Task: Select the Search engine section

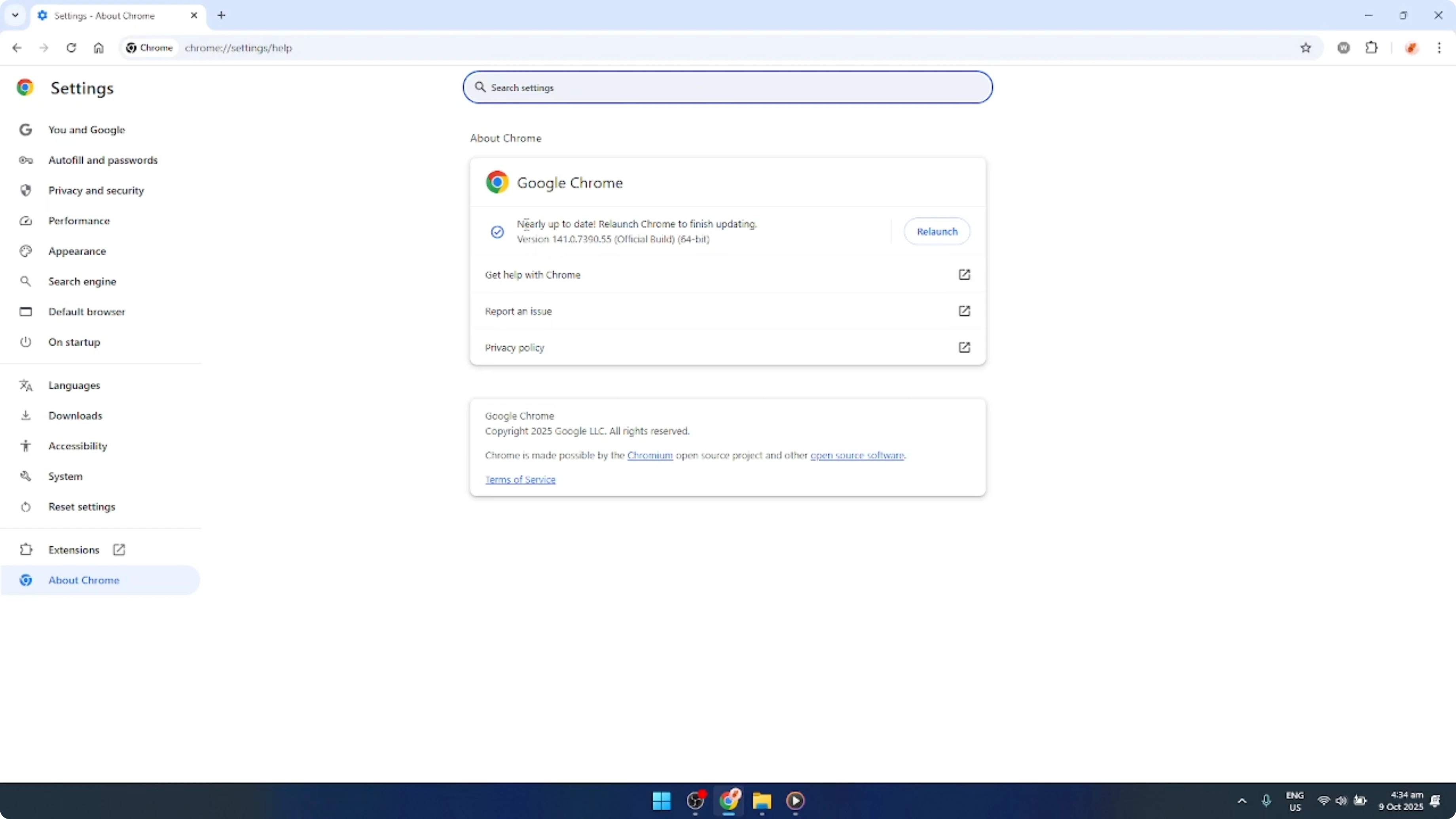Action: tap(83, 281)
